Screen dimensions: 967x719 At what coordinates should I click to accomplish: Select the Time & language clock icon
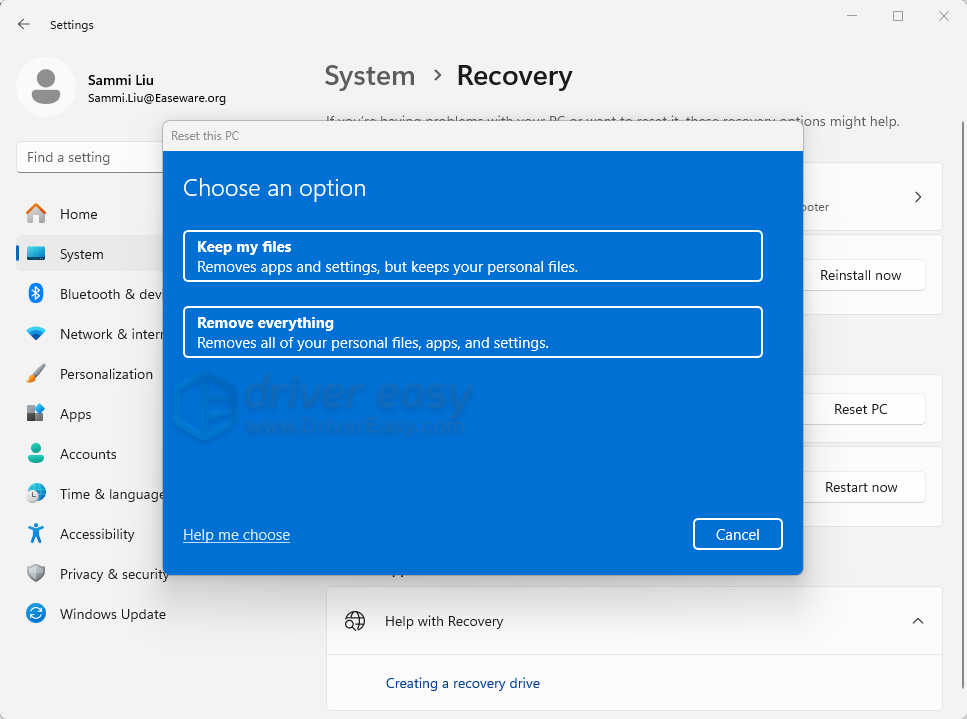coord(36,494)
